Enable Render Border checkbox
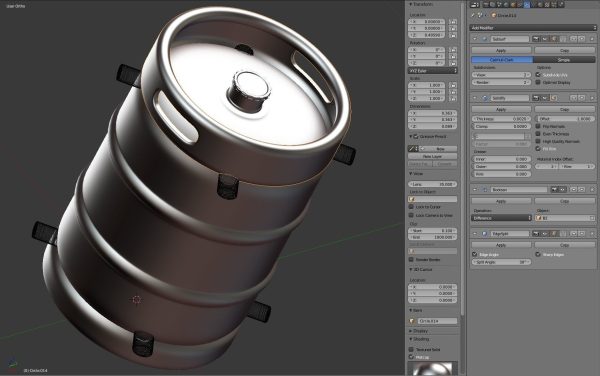Image resolution: width=600 pixels, height=376 pixels. coord(411,259)
